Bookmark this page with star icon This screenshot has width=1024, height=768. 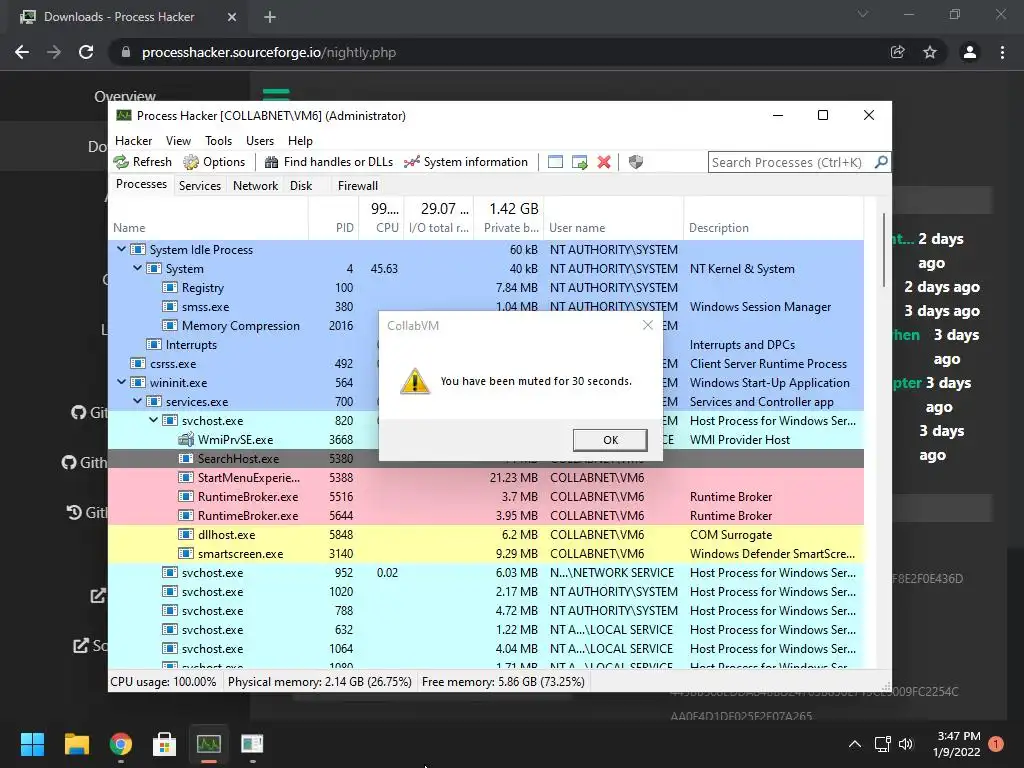tap(930, 52)
